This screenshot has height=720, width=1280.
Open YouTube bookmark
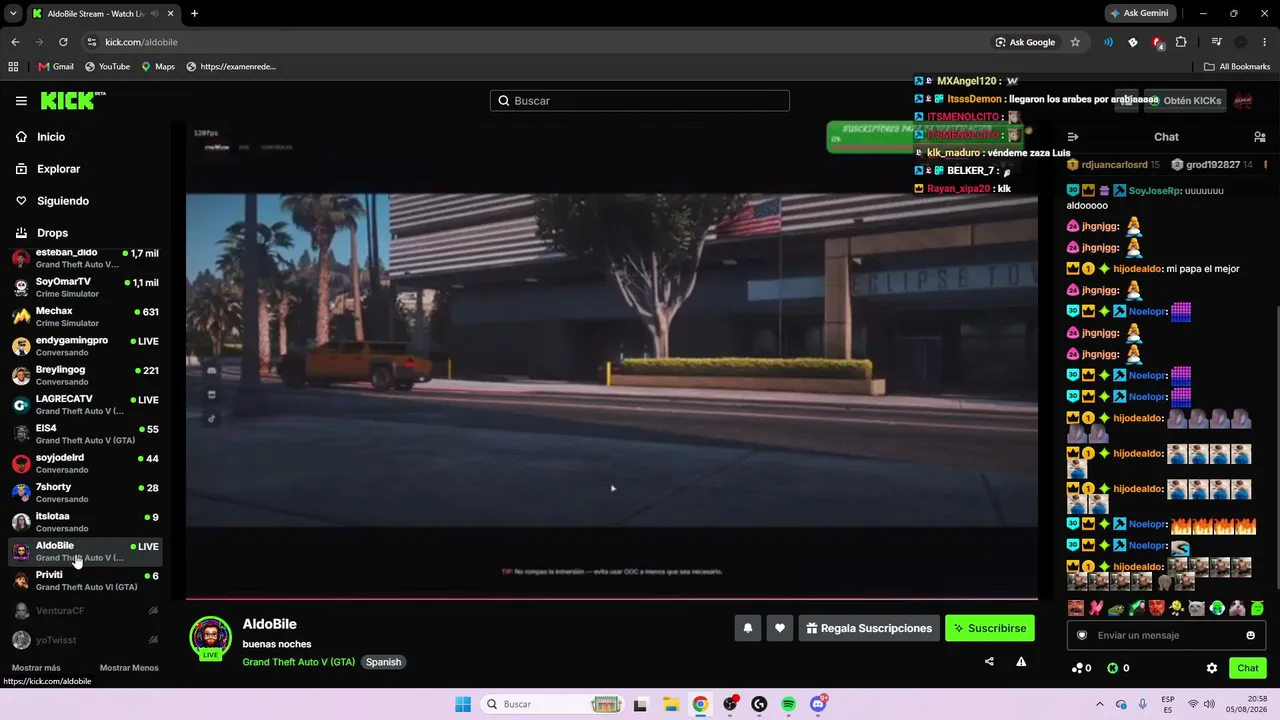[108, 67]
